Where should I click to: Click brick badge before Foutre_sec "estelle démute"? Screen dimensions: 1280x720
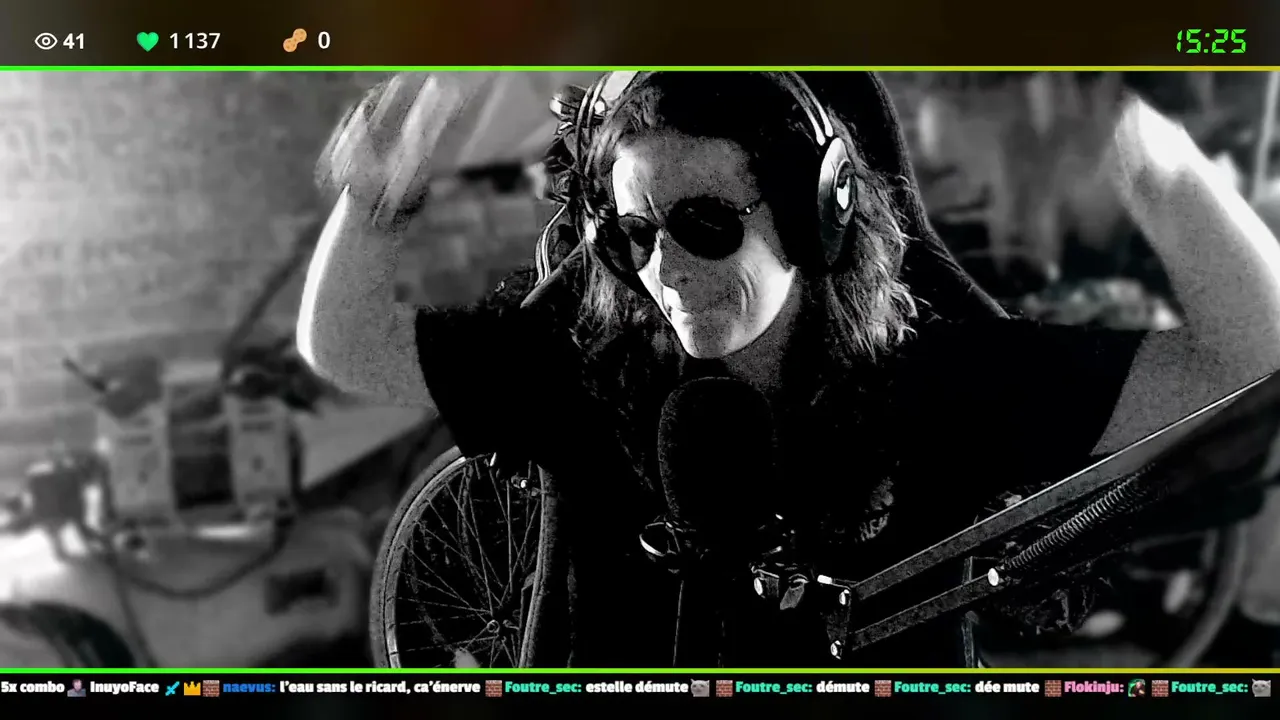click(493, 688)
